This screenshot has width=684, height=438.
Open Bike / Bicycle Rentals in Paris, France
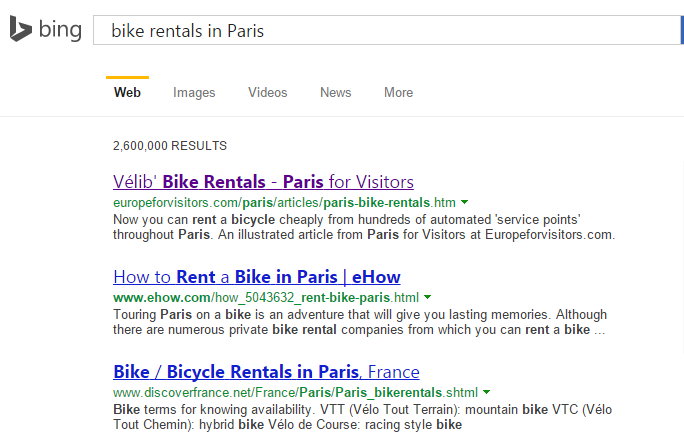pos(266,372)
